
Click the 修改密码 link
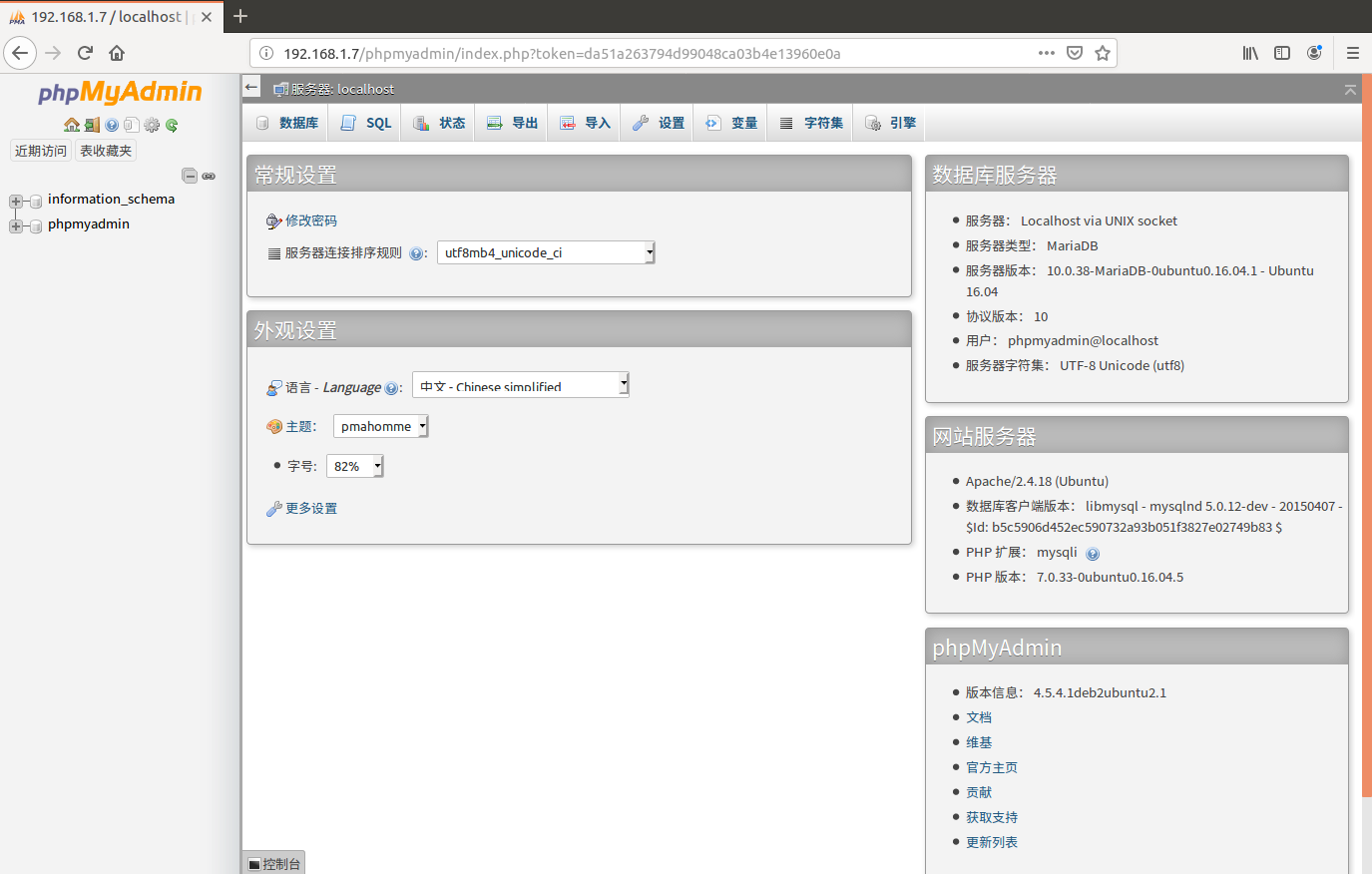(x=311, y=220)
